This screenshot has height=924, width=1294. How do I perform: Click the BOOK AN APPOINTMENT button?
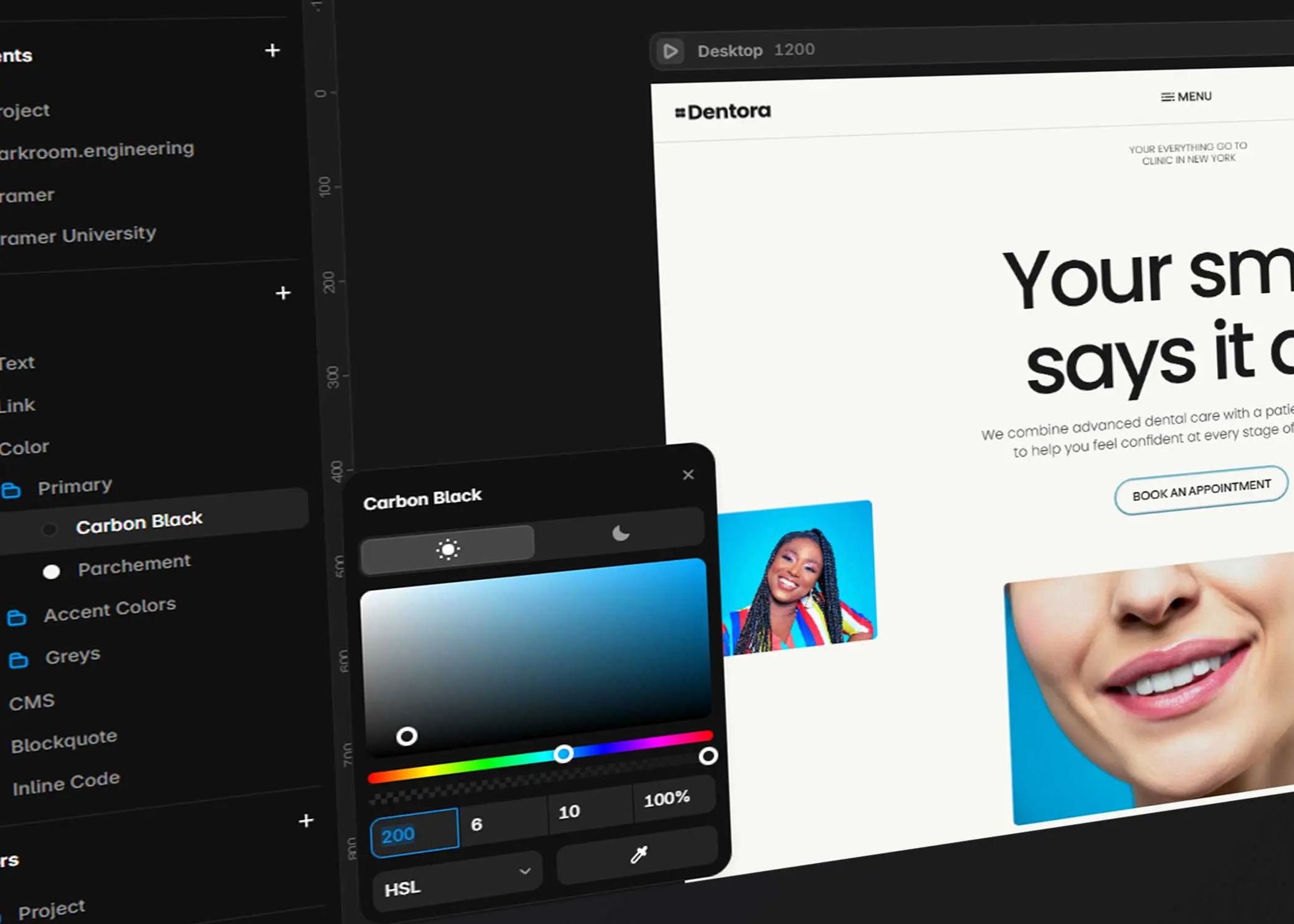pyautogui.click(x=1201, y=490)
